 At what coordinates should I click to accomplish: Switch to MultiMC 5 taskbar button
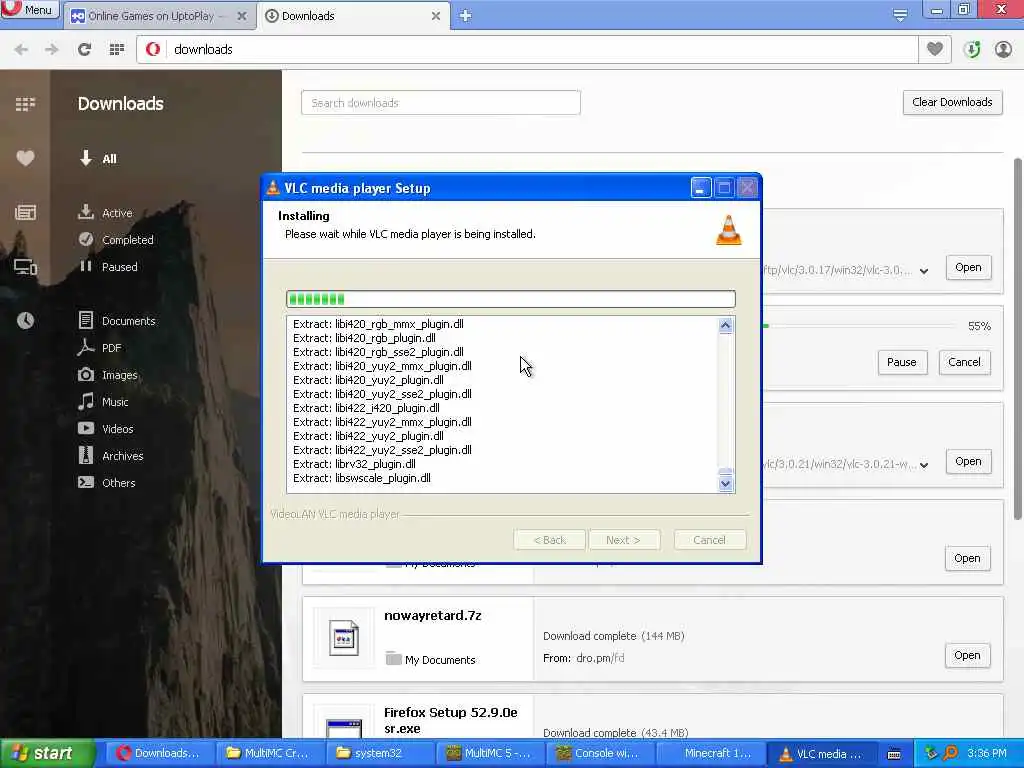pos(488,754)
